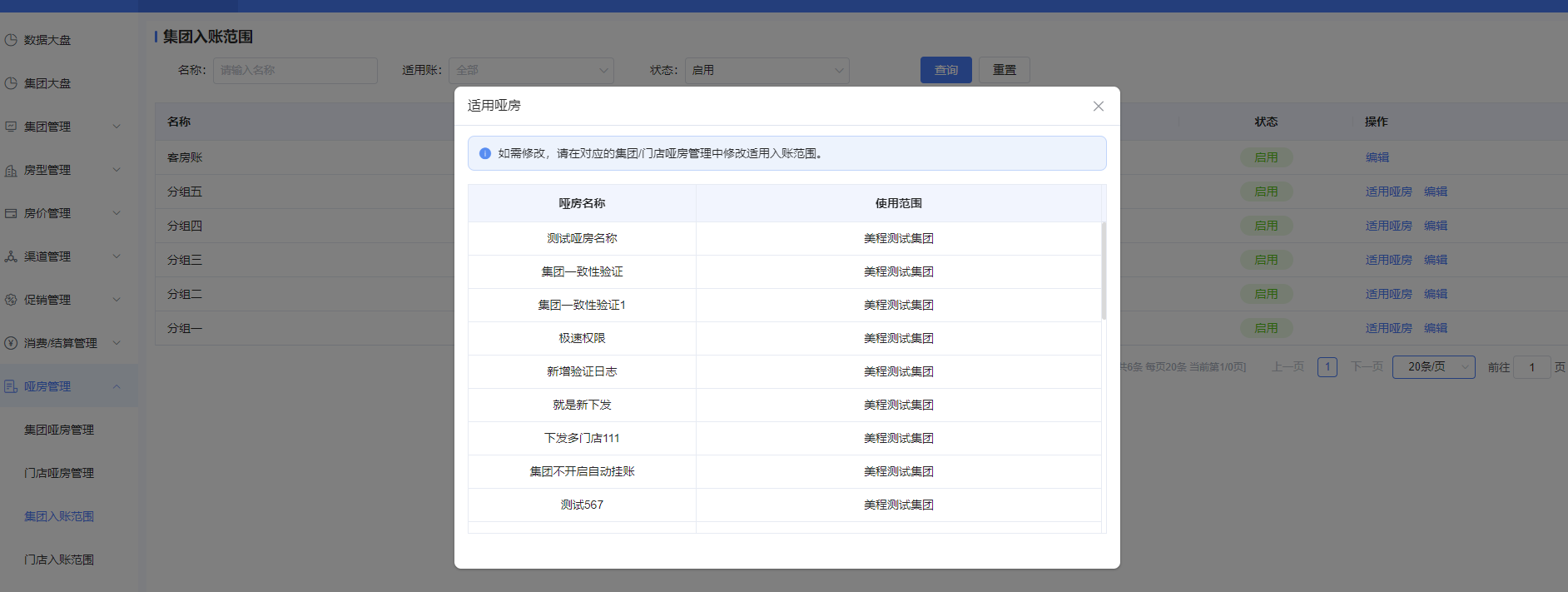Expand the 房价管理 menu chevron
This screenshot has height=592, width=1568.
click(117, 213)
